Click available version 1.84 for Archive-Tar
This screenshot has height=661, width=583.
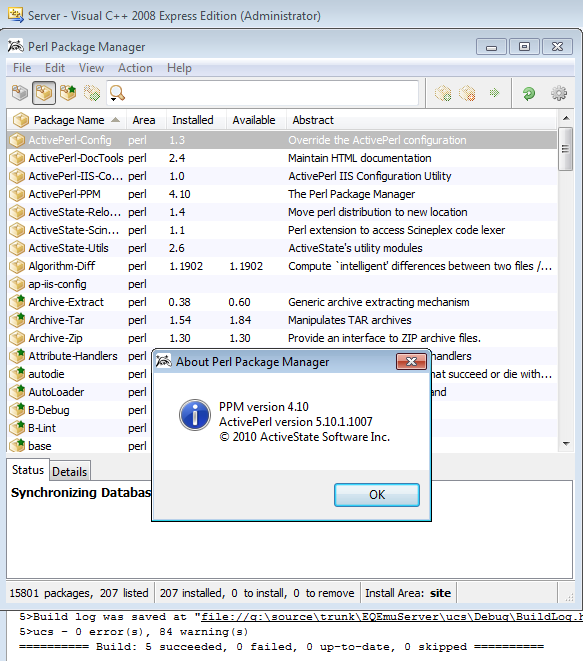coord(240,320)
